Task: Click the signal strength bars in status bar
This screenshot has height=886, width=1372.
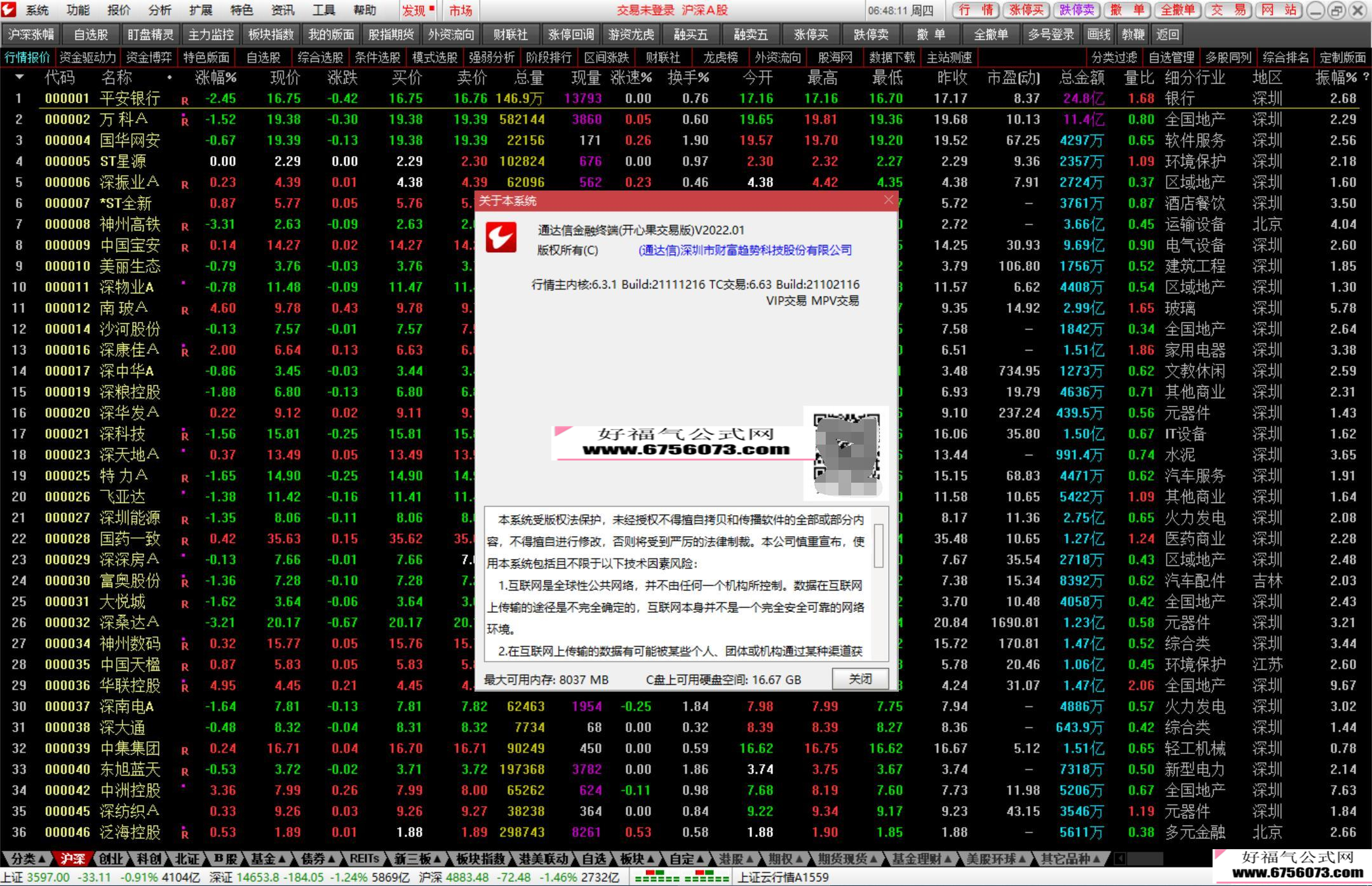Action: pos(682,877)
